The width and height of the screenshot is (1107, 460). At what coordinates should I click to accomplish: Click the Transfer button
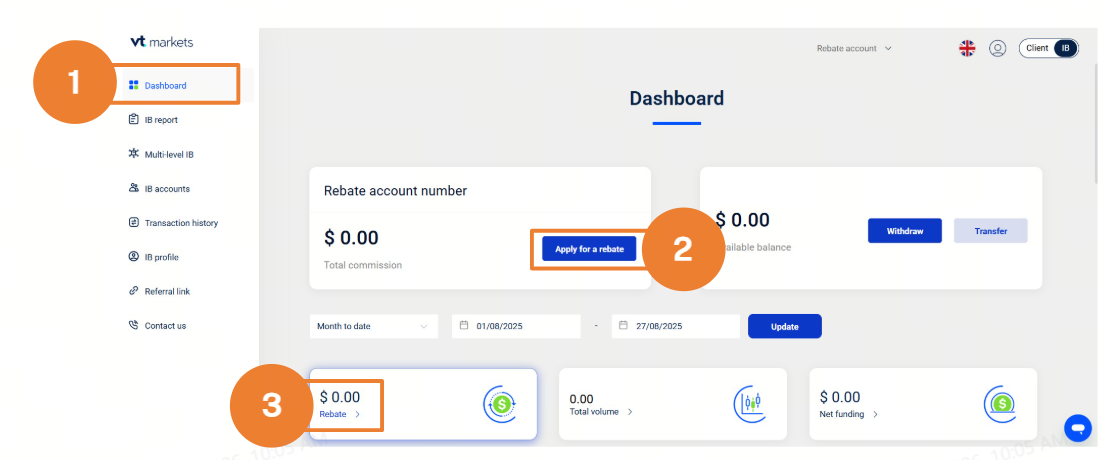990,231
